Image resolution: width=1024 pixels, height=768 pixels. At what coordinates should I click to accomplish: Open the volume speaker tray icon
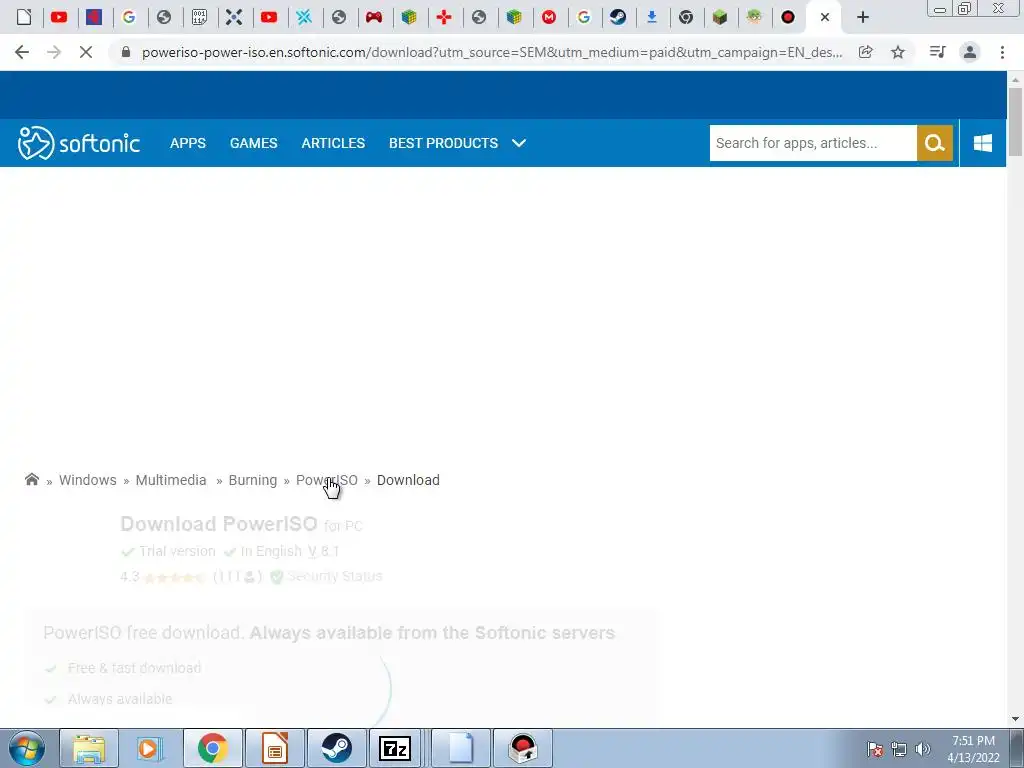(x=923, y=749)
